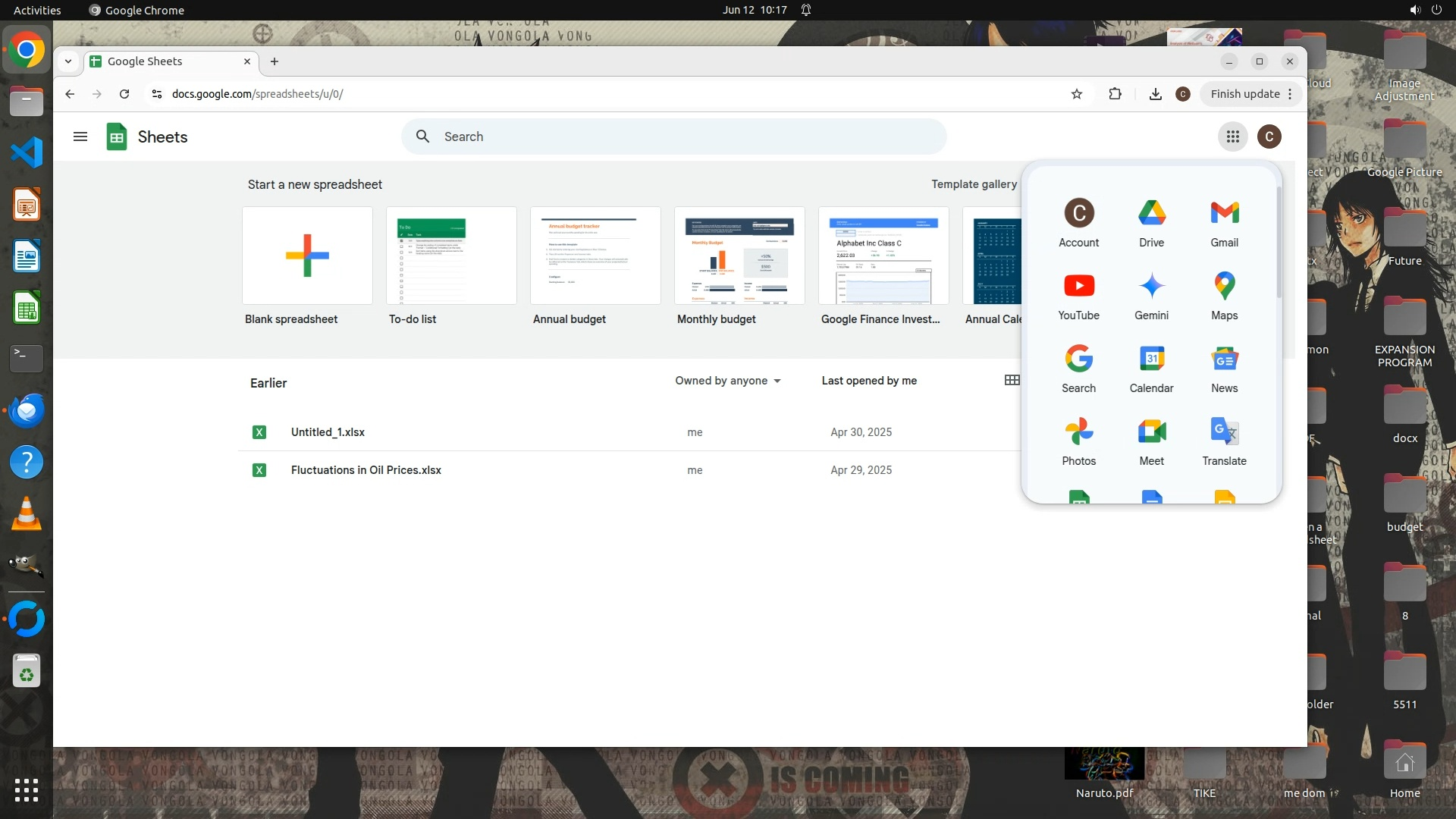
Task: Open the Ubuntu Activities overview
Action: (x=37, y=10)
